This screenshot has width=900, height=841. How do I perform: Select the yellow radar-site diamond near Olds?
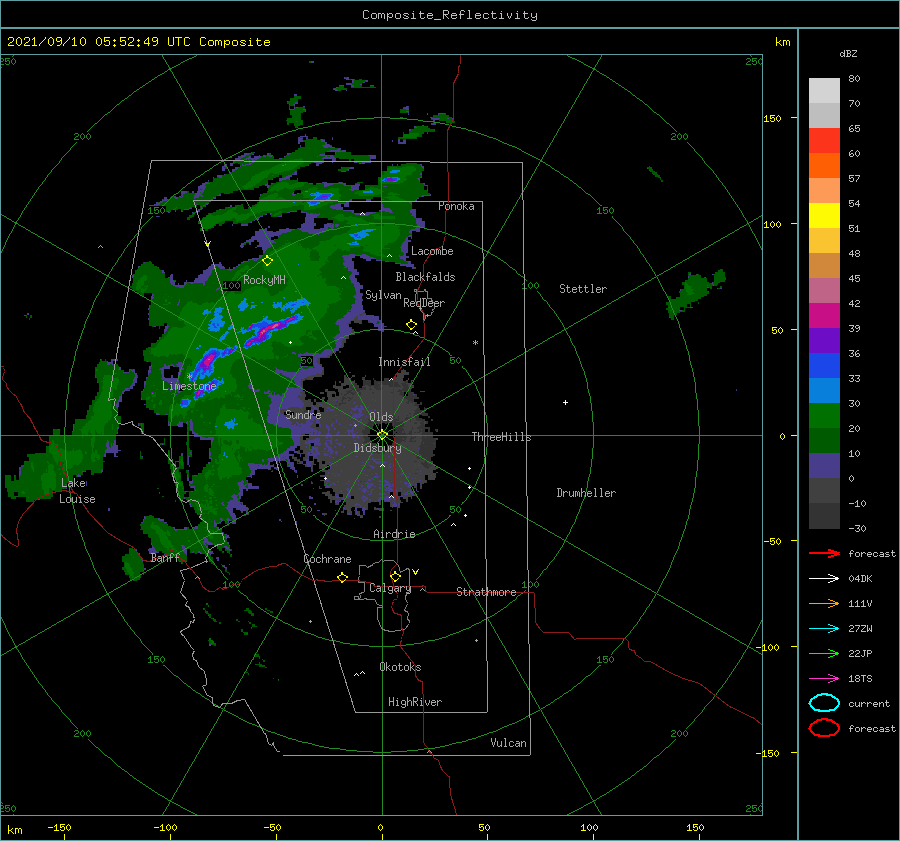[382, 435]
